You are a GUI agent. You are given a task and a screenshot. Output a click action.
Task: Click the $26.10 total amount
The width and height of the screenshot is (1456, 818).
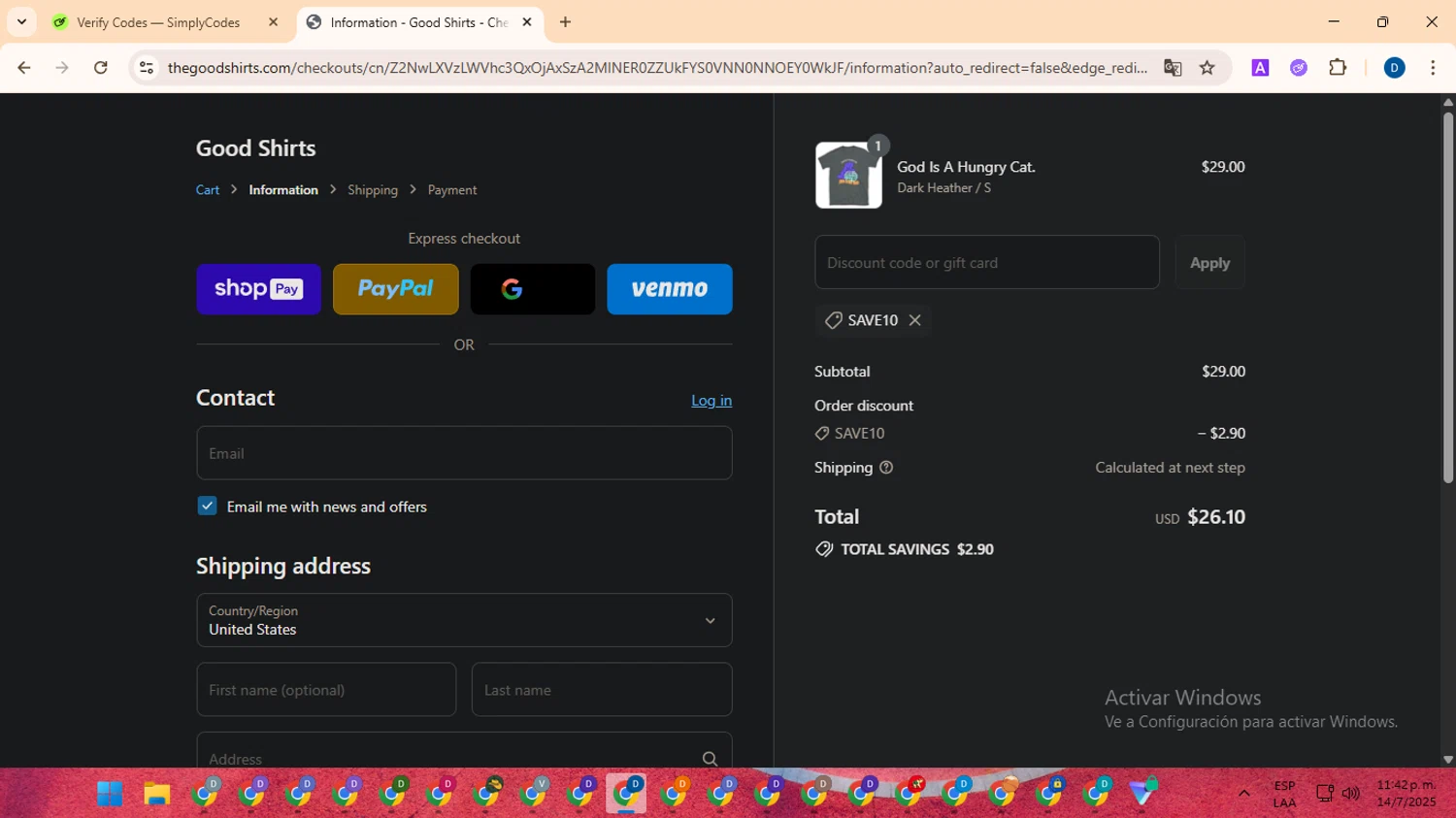pos(1216,517)
